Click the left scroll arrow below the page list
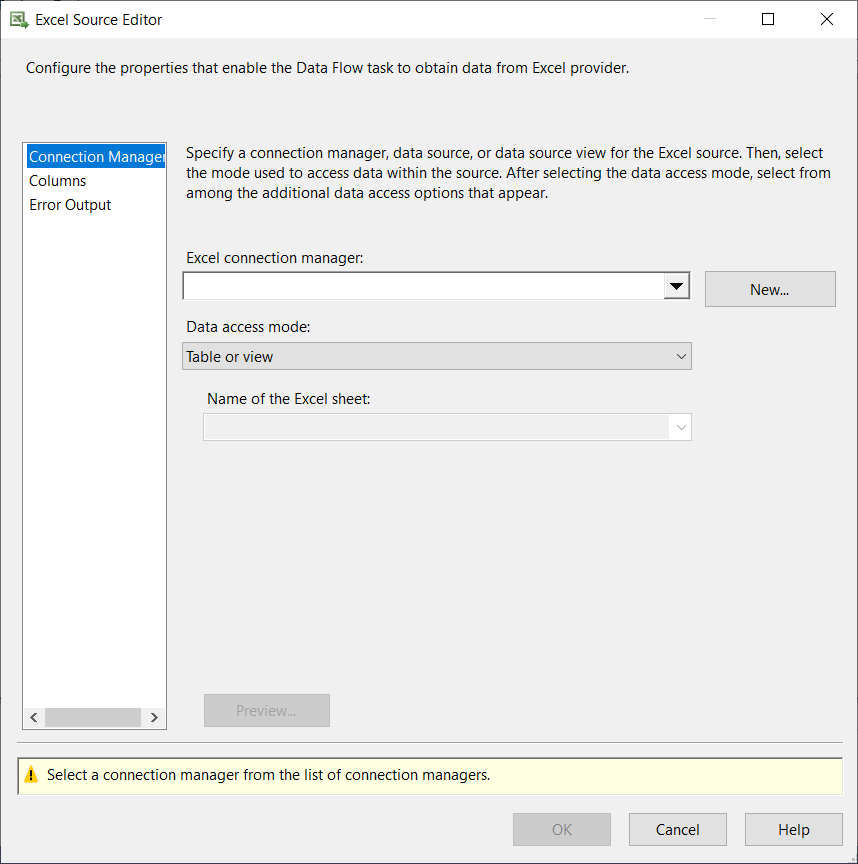858x864 pixels. 33,717
